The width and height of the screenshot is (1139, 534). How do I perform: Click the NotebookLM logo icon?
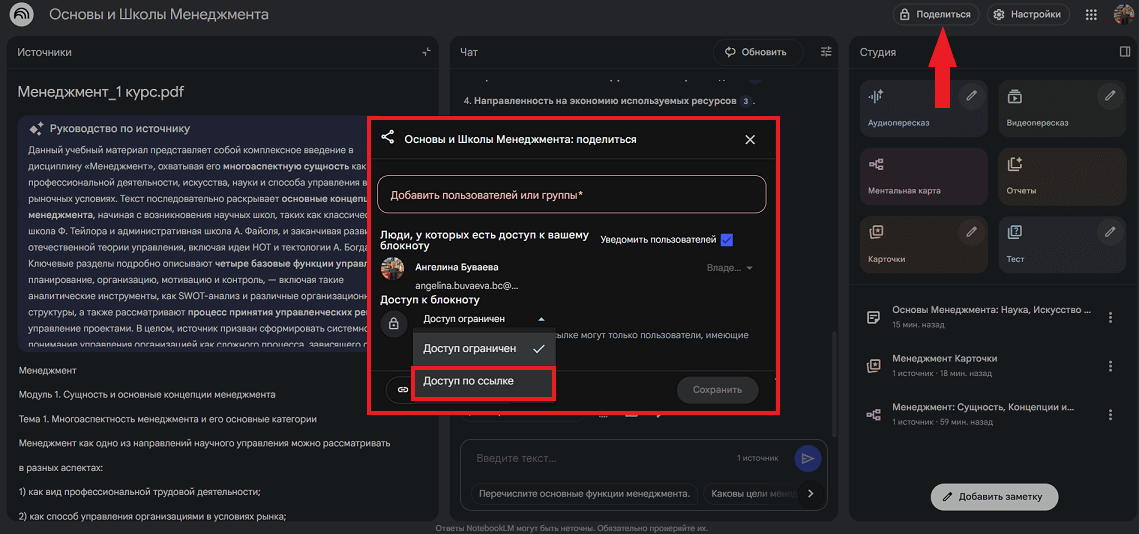coord(21,15)
